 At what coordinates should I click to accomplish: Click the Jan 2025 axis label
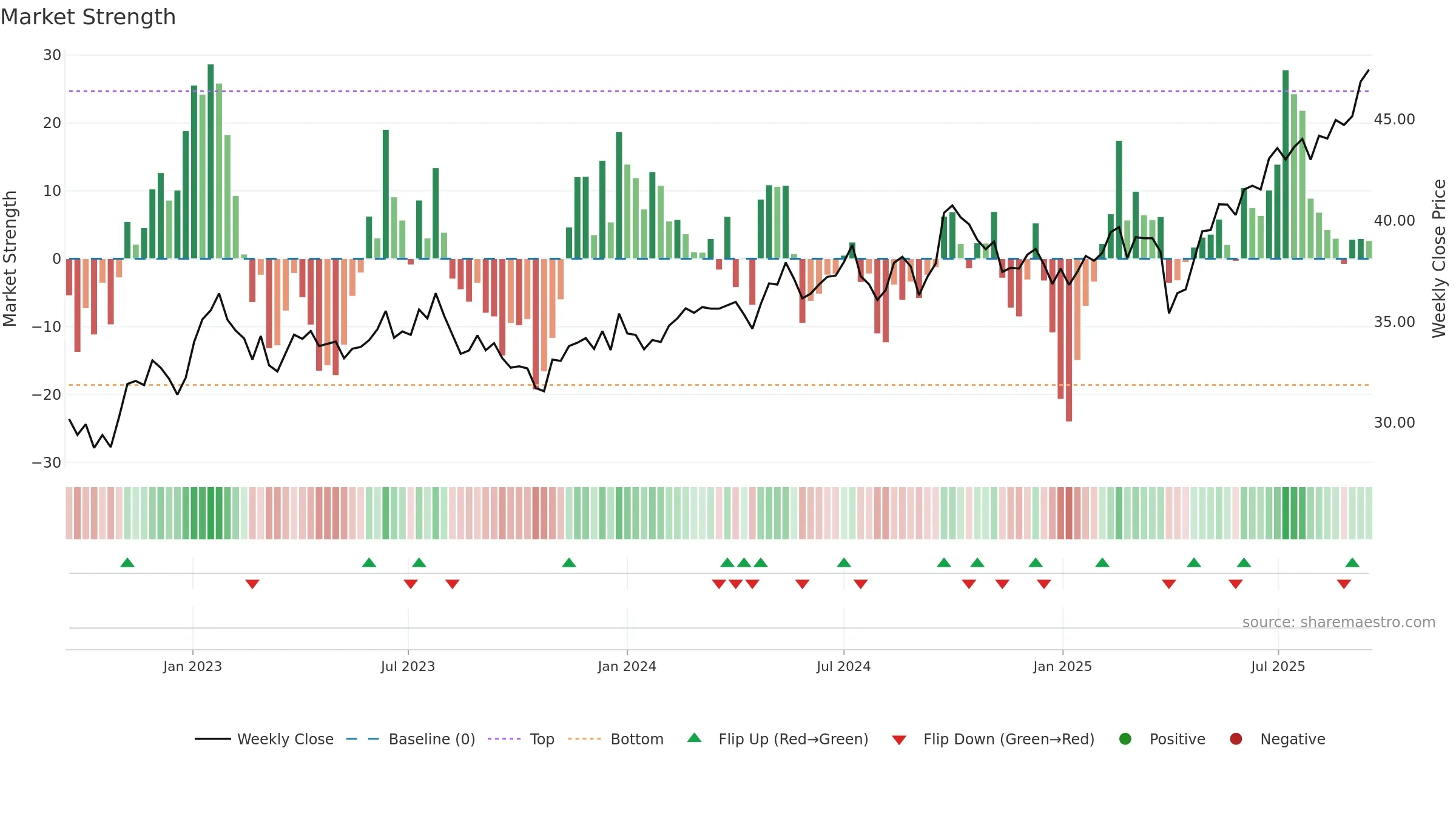click(1062, 667)
